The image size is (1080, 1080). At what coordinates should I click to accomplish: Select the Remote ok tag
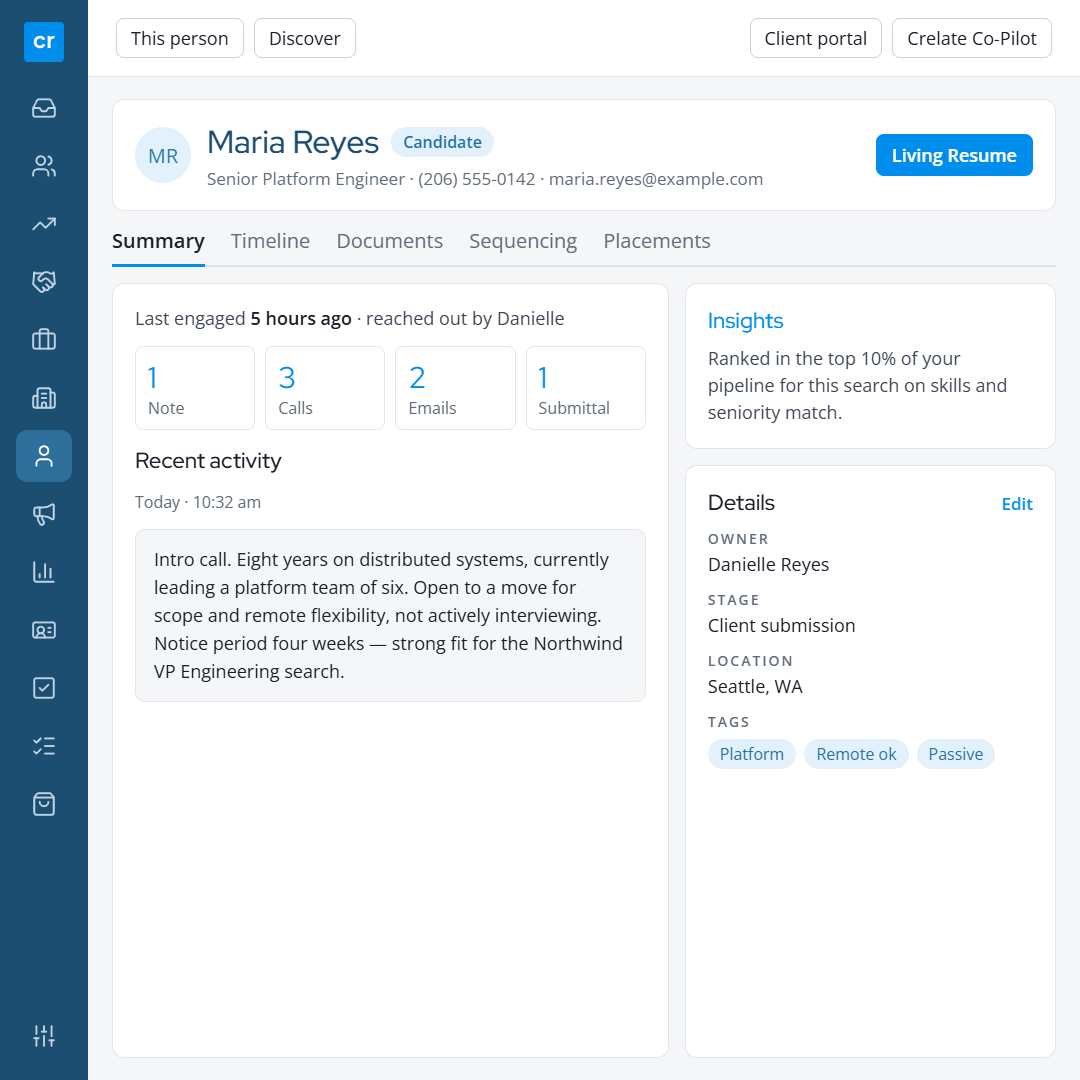pyautogui.click(x=856, y=754)
